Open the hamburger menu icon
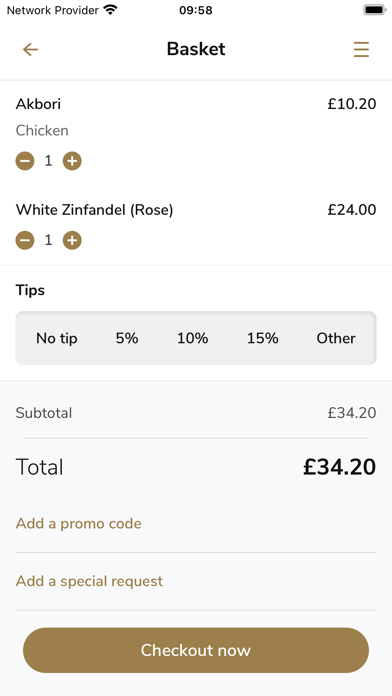 click(361, 49)
